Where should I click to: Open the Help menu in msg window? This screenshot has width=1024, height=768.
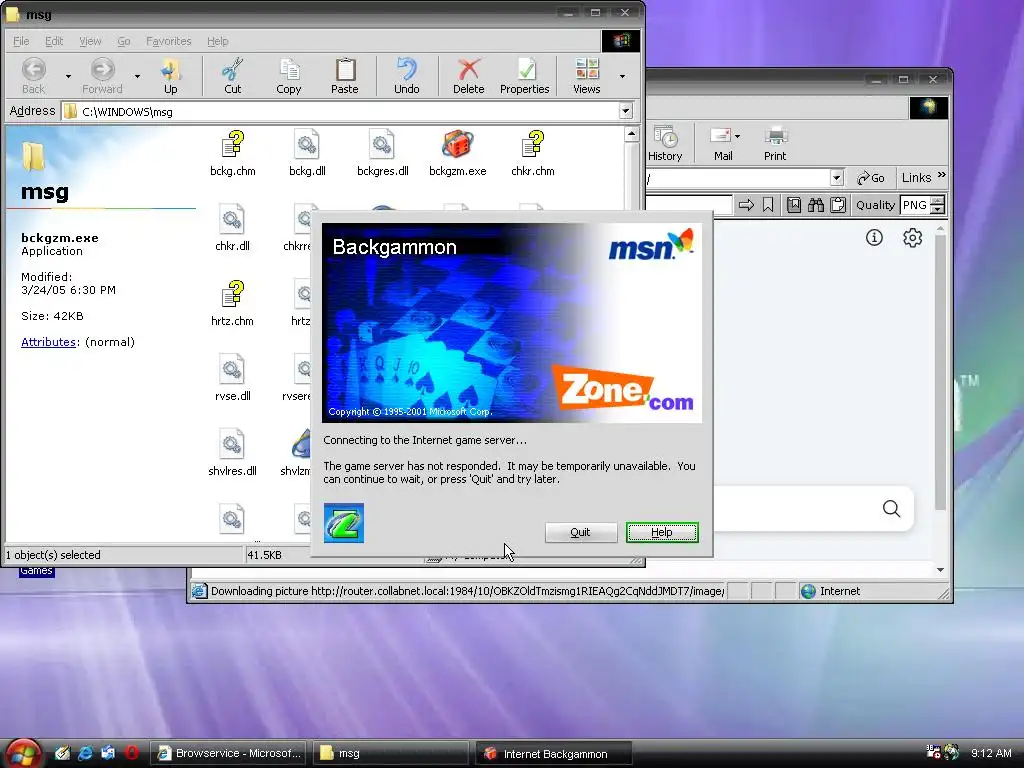(x=217, y=41)
